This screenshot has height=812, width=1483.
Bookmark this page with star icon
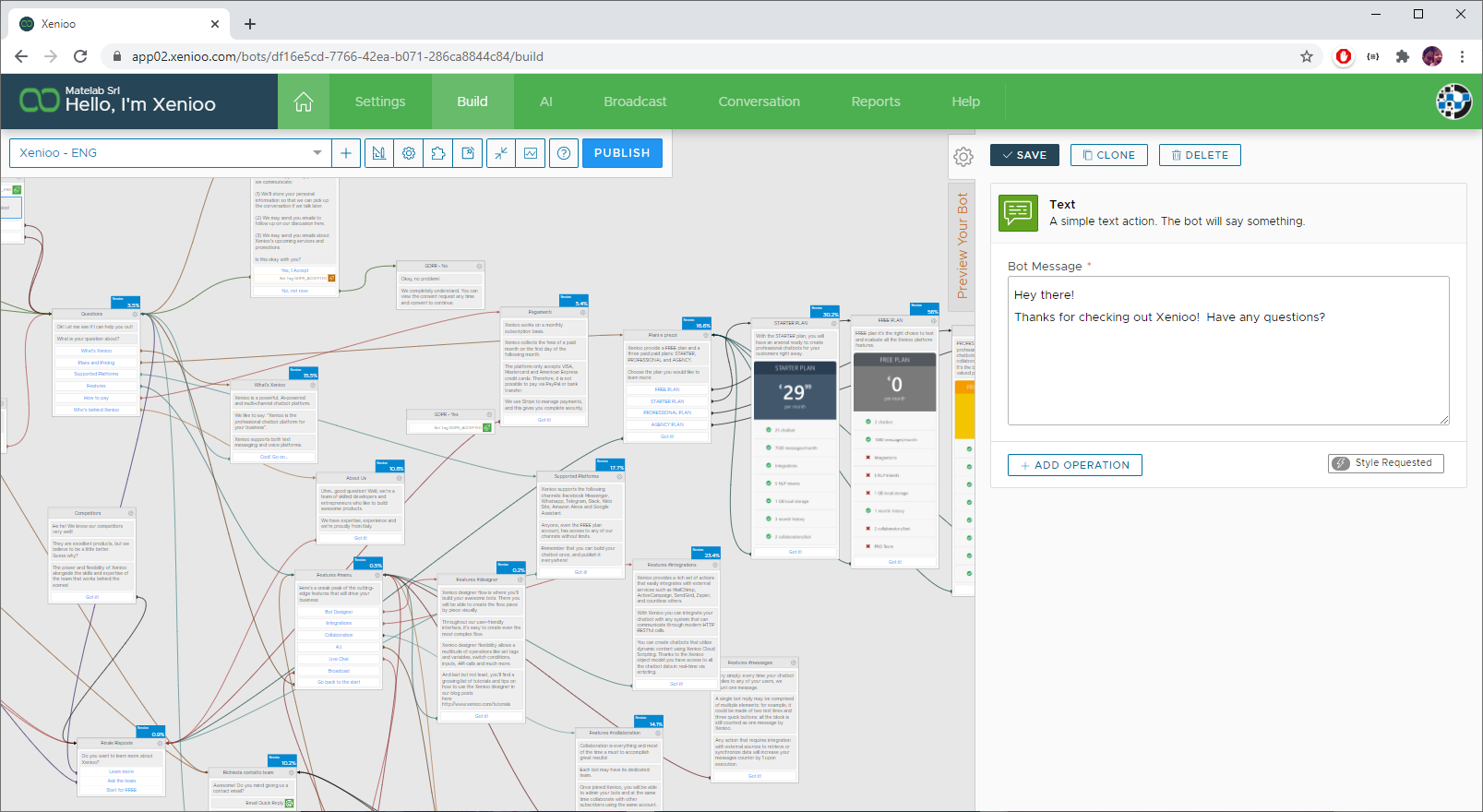pos(1307,56)
